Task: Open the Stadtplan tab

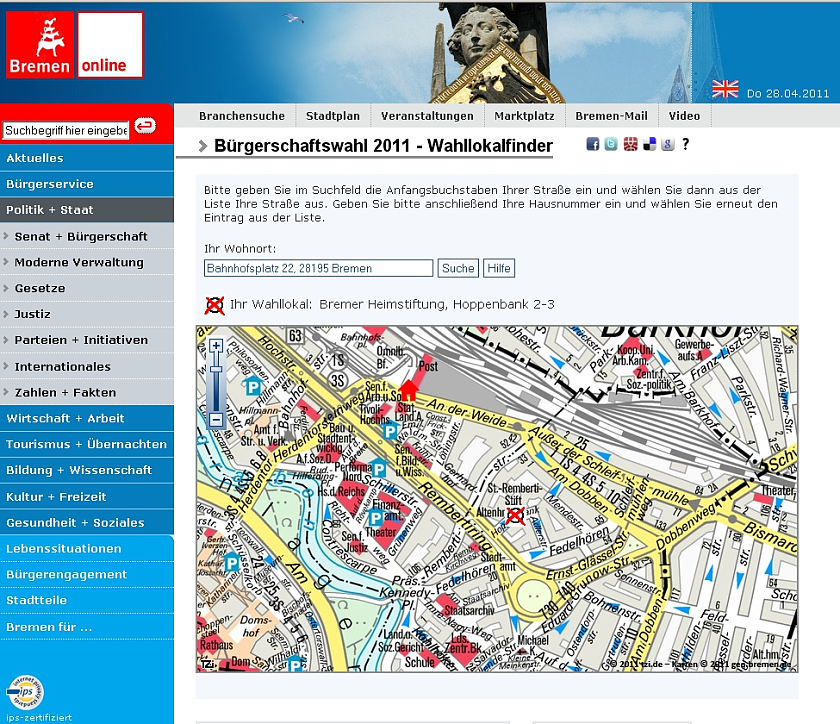Action: 333,116
